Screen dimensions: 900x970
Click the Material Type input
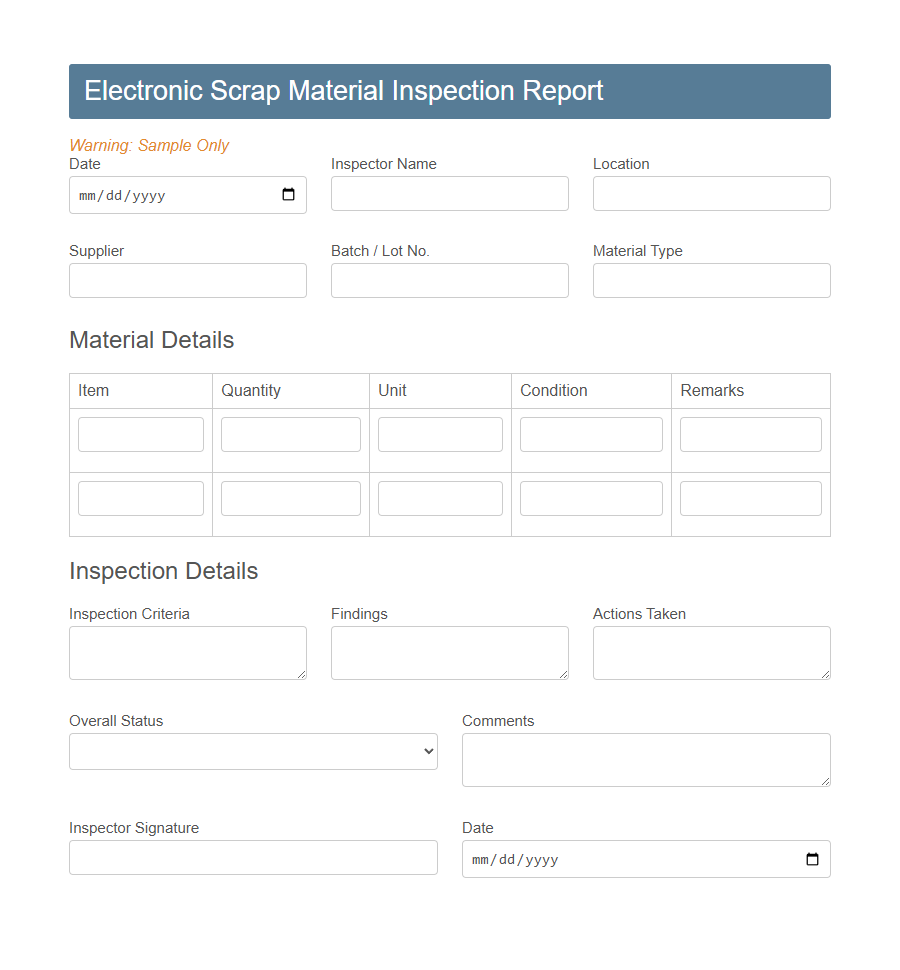coord(711,280)
